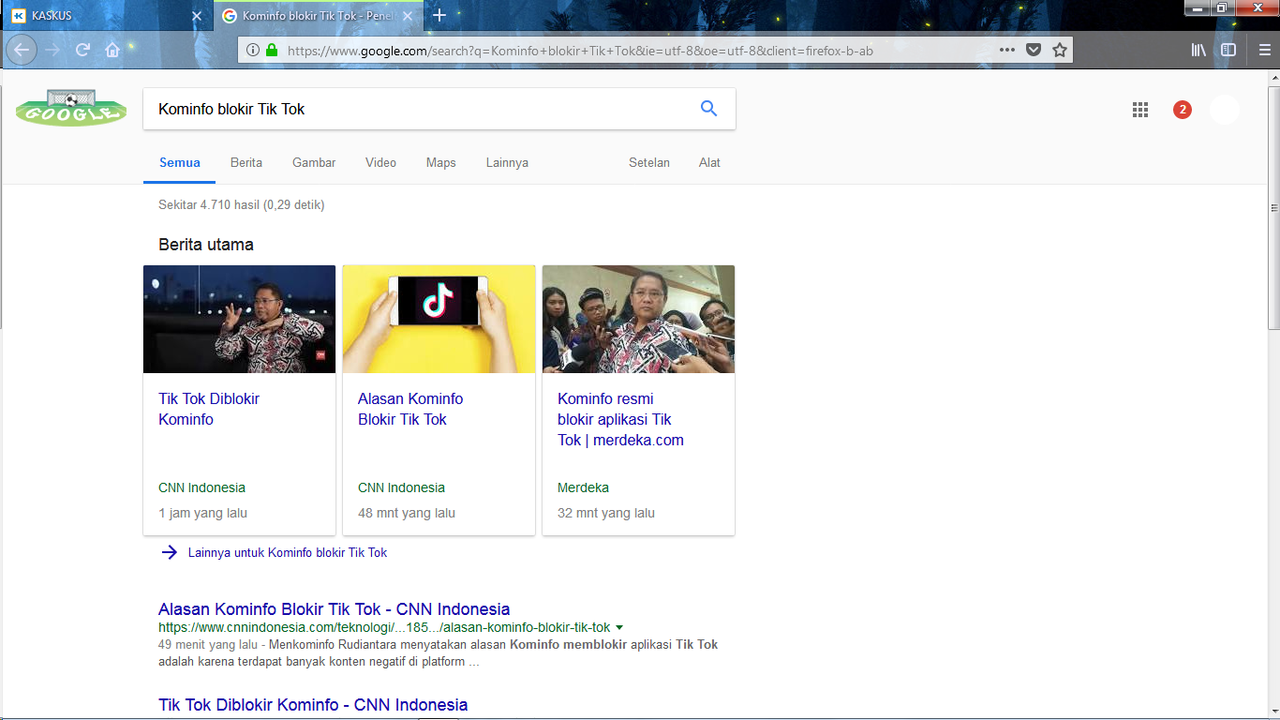Click CNN Indonesia source under Tik Tok Diblokir
Viewport: 1280px width, 720px height.
tap(202, 488)
